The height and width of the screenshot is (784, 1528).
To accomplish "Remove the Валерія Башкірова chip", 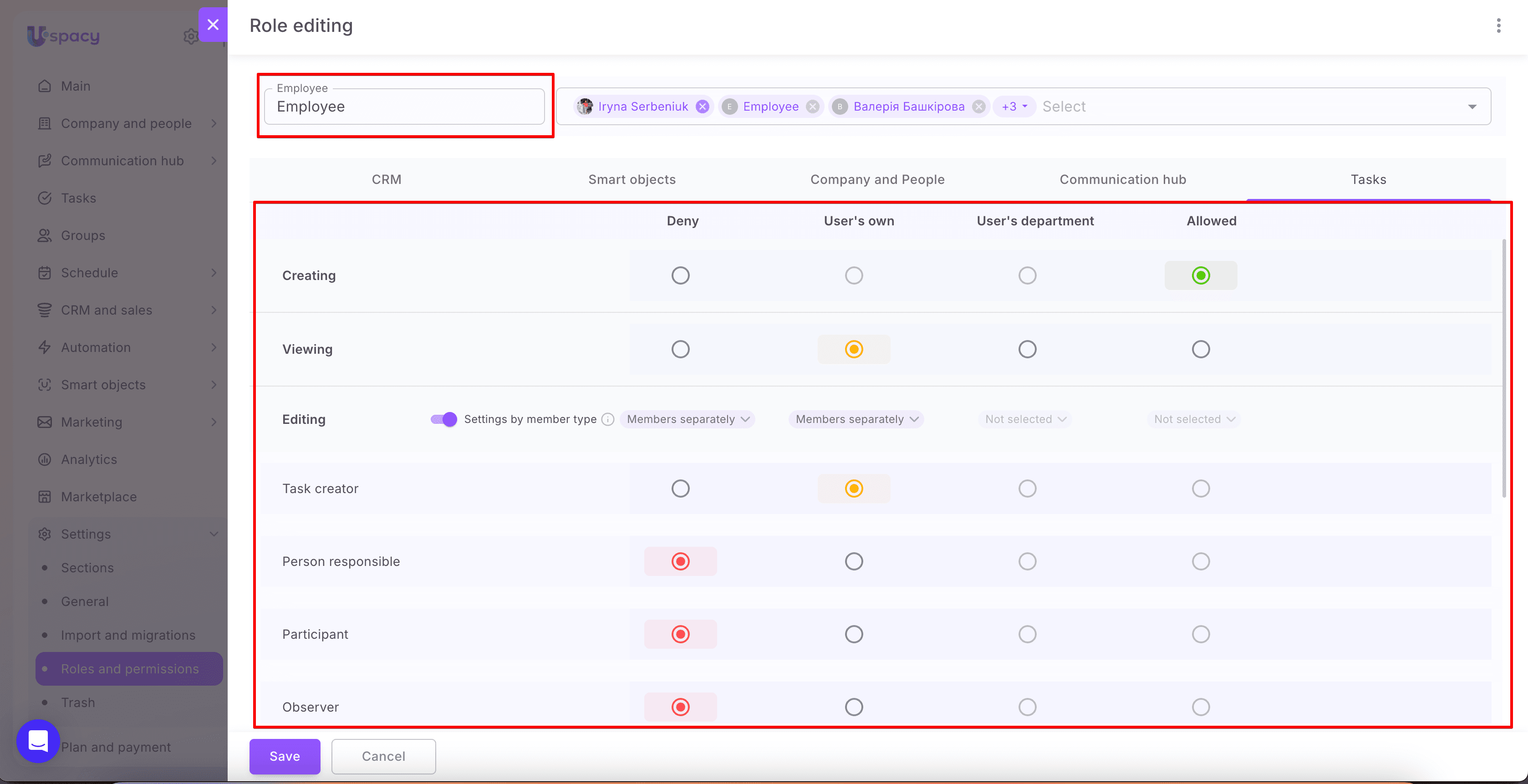I will coord(979,107).
